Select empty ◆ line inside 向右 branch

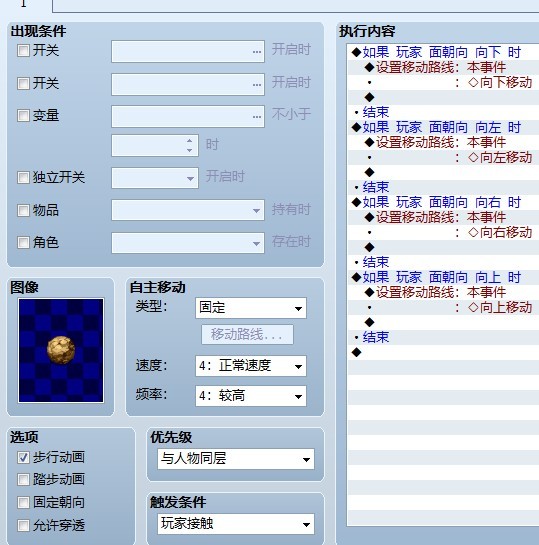pos(443,247)
